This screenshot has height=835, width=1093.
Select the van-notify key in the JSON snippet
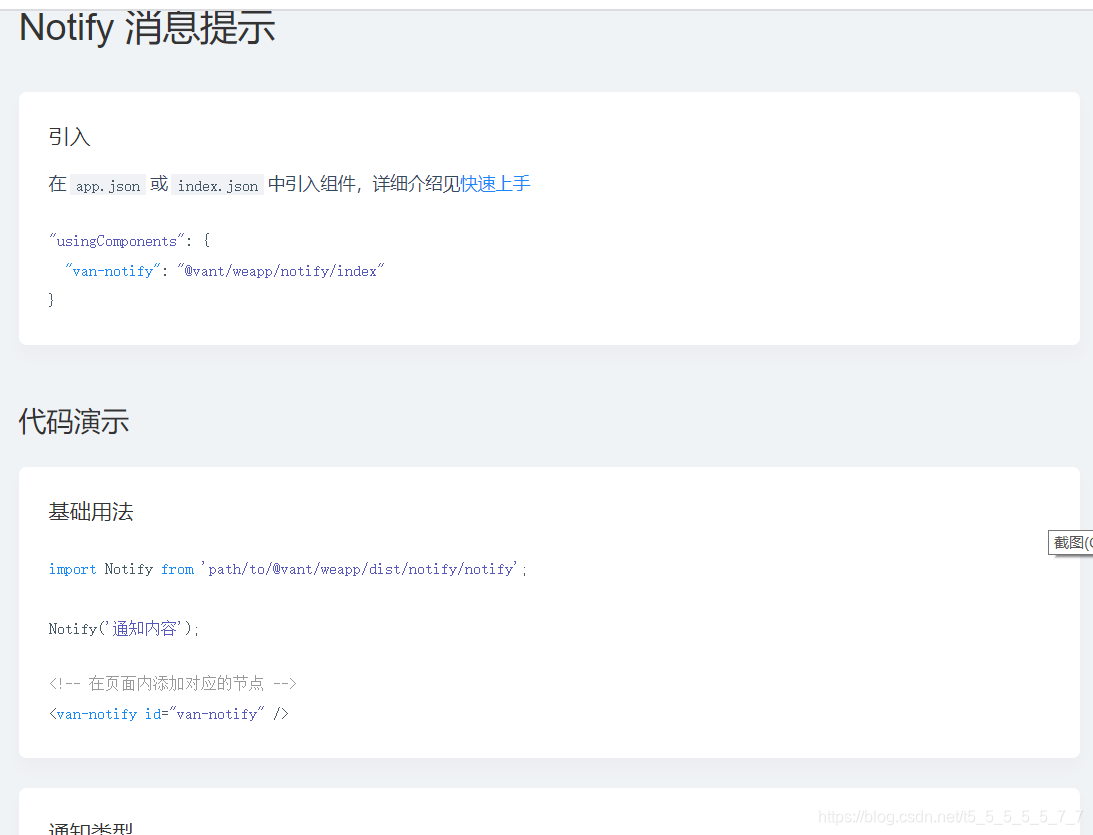tap(112, 270)
